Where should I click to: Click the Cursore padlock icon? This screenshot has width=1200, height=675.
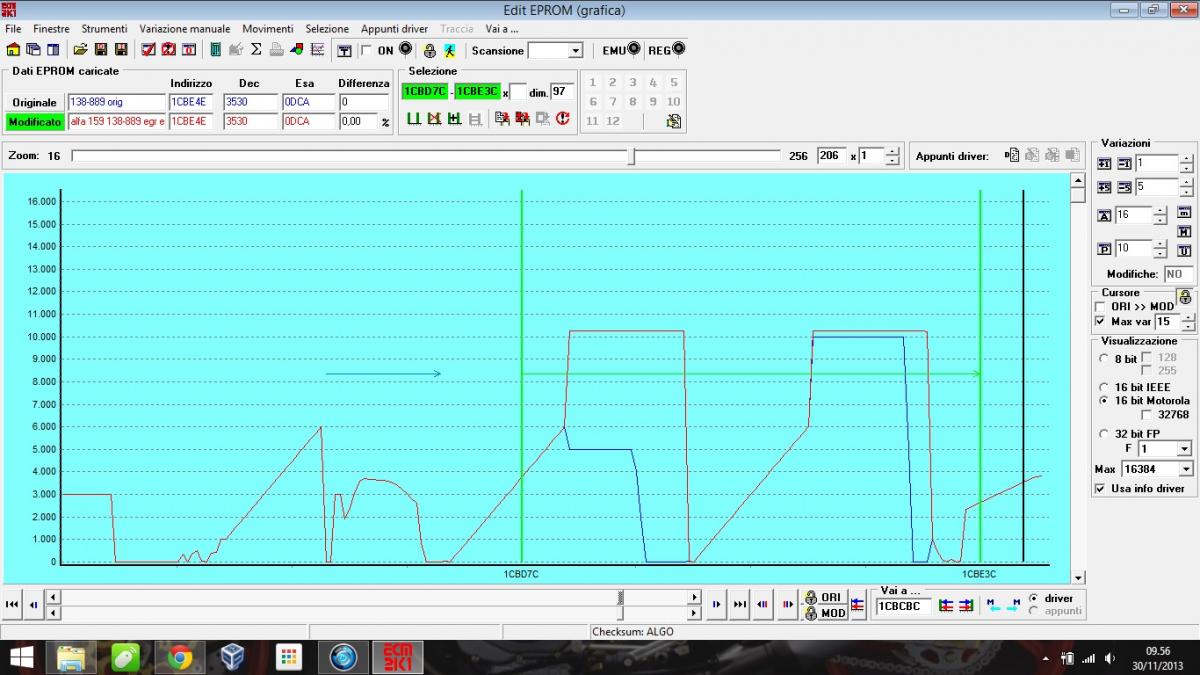pyautogui.click(x=1185, y=297)
